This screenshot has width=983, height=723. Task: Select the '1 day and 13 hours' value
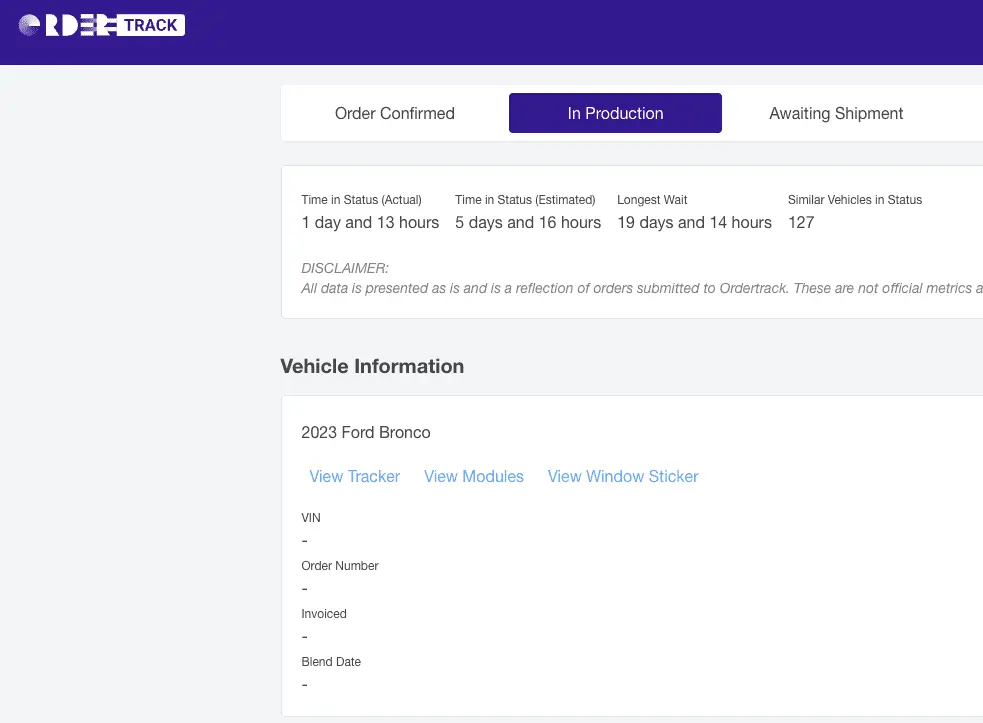pyautogui.click(x=370, y=222)
